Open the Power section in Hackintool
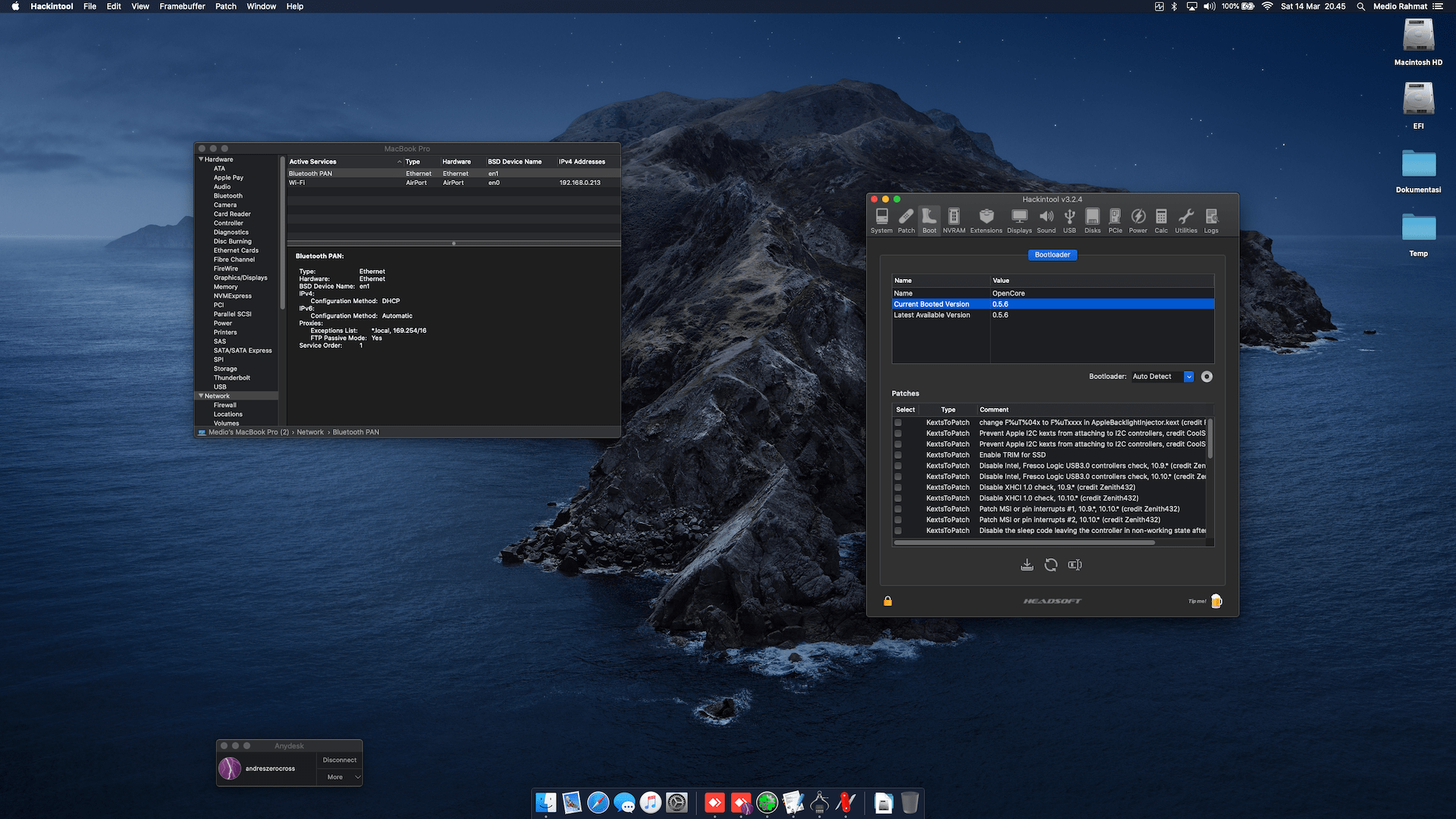This screenshot has height=819, width=1456. (1137, 221)
